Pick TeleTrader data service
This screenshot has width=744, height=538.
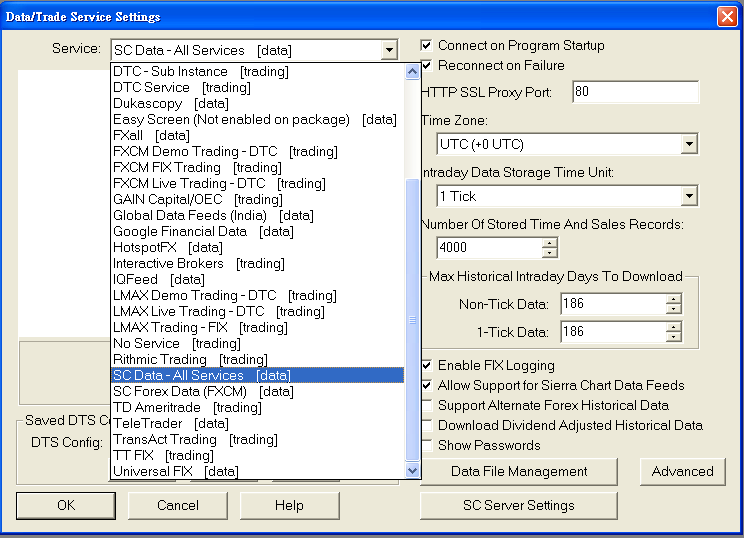click(x=258, y=423)
